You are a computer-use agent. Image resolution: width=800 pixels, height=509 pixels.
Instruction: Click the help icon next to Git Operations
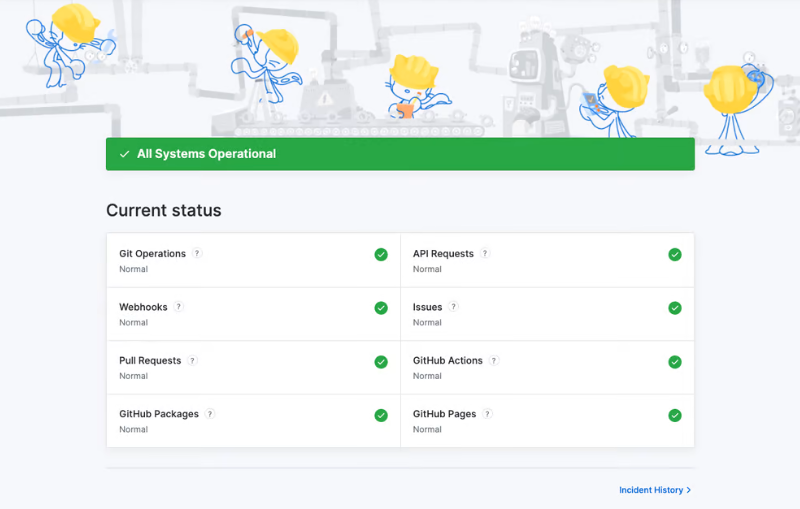coord(197,253)
